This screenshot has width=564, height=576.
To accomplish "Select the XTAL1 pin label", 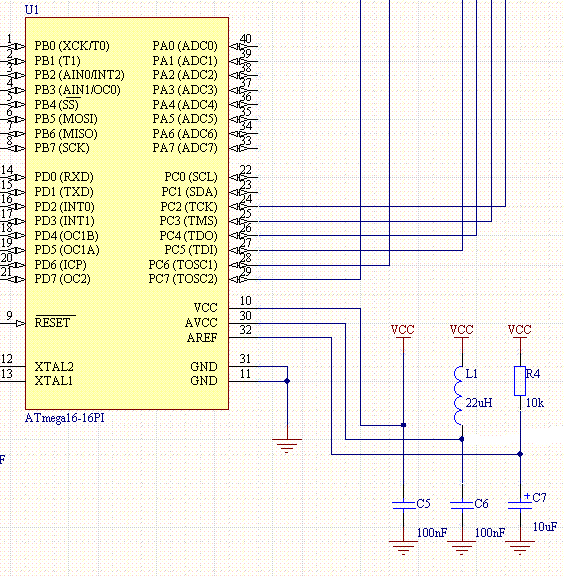I will point(54,381).
